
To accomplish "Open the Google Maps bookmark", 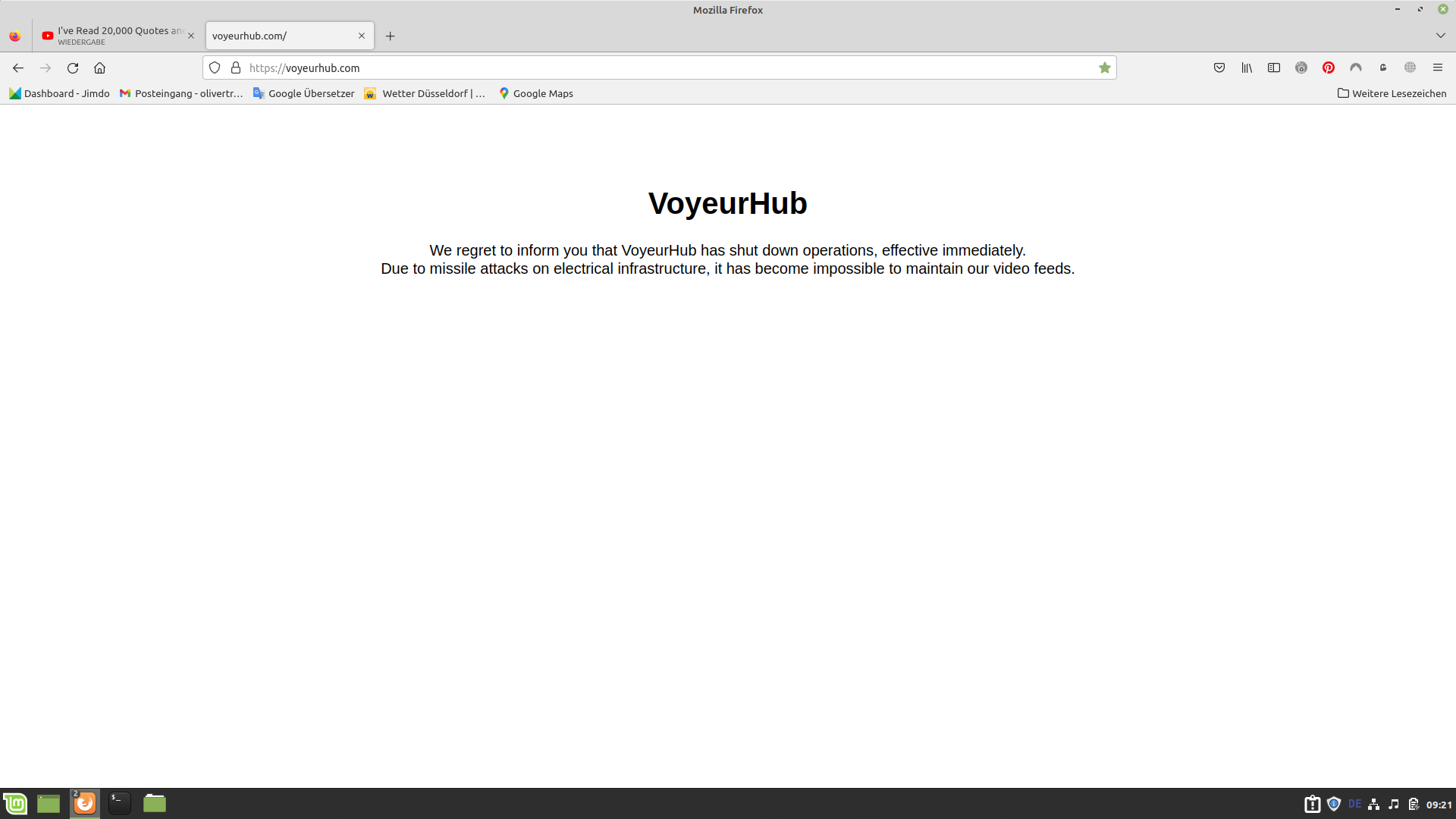I will pyautogui.click(x=535, y=93).
